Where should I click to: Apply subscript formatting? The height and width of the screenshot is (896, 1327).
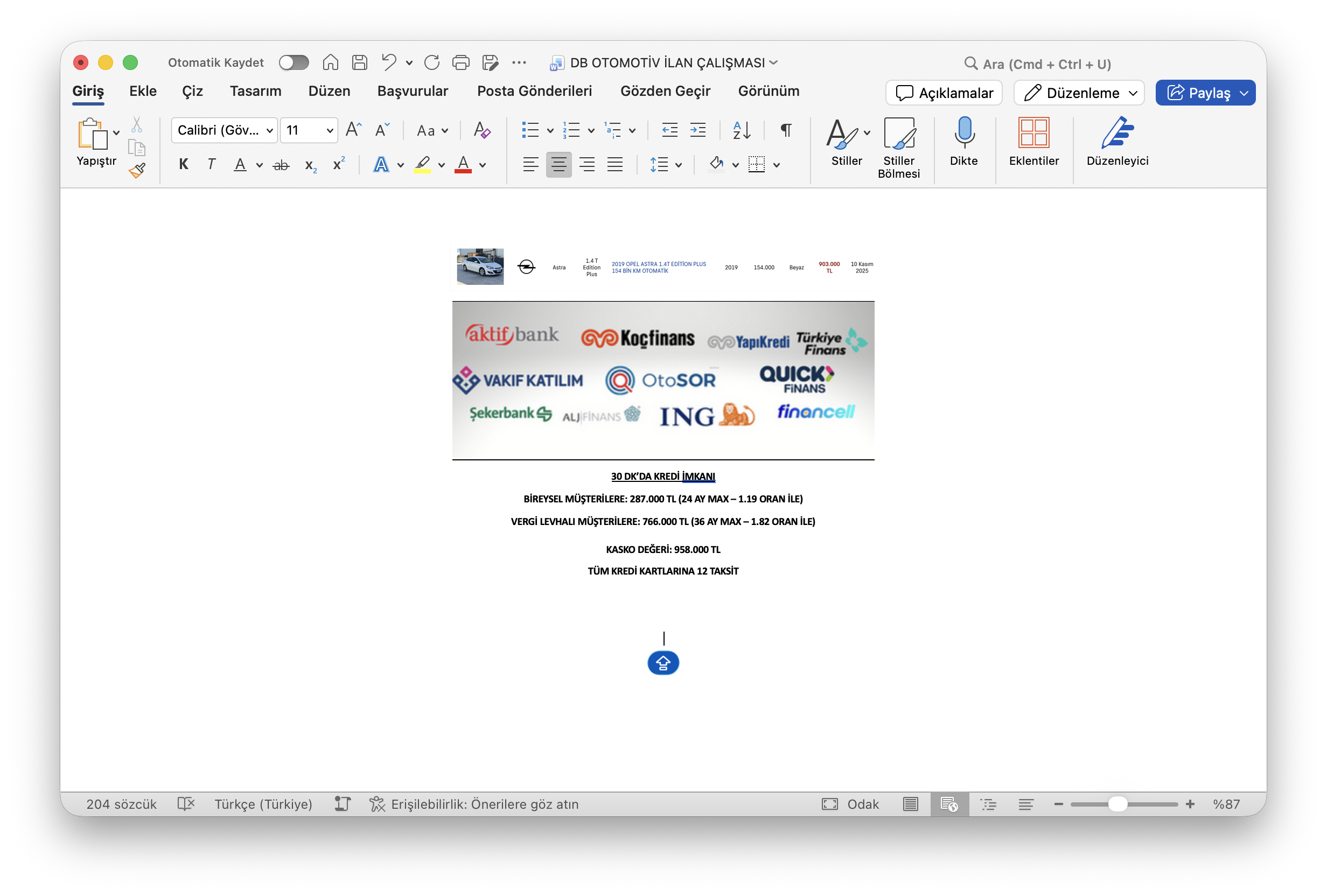[310, 165]
